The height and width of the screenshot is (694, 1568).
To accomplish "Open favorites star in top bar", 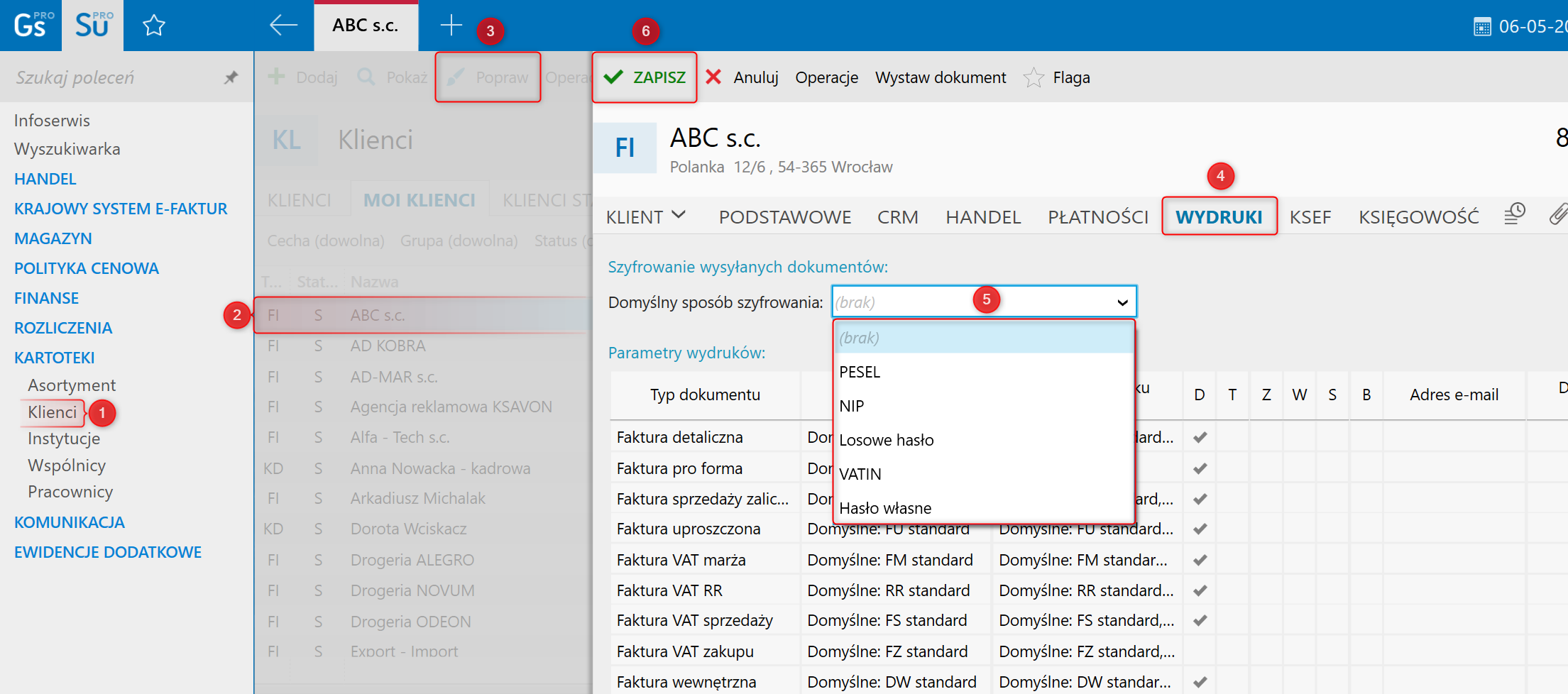I will (x=154, y=26).
